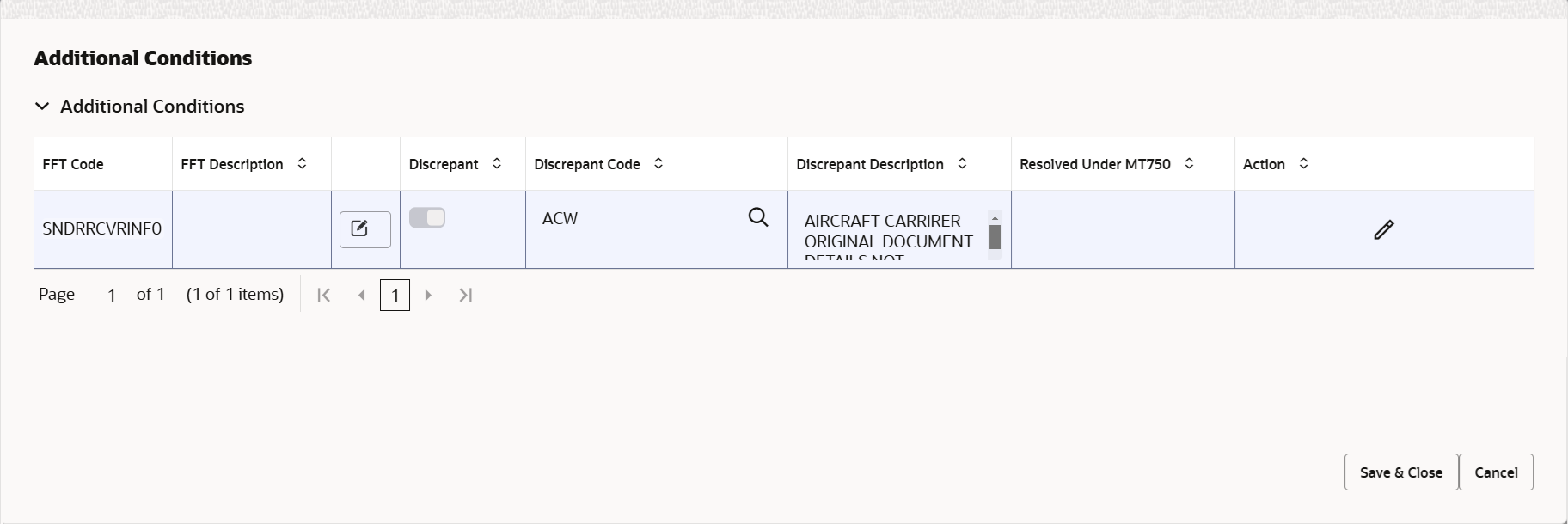
Task: Click Save & Close button
Action: pyautogui.click(x=1401, y=472)
